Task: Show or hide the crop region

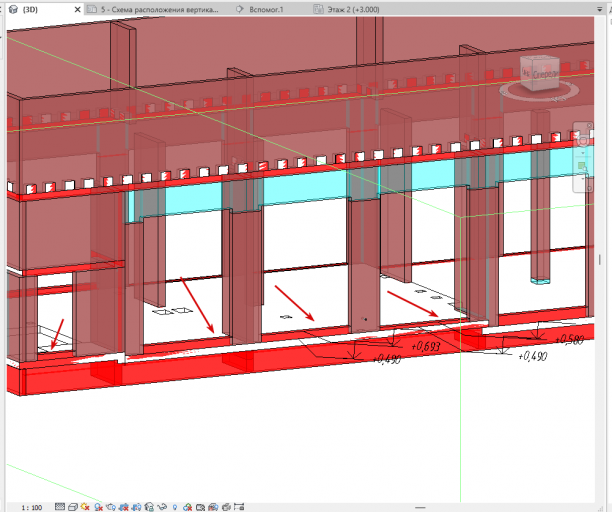Action: pos(136,507)
